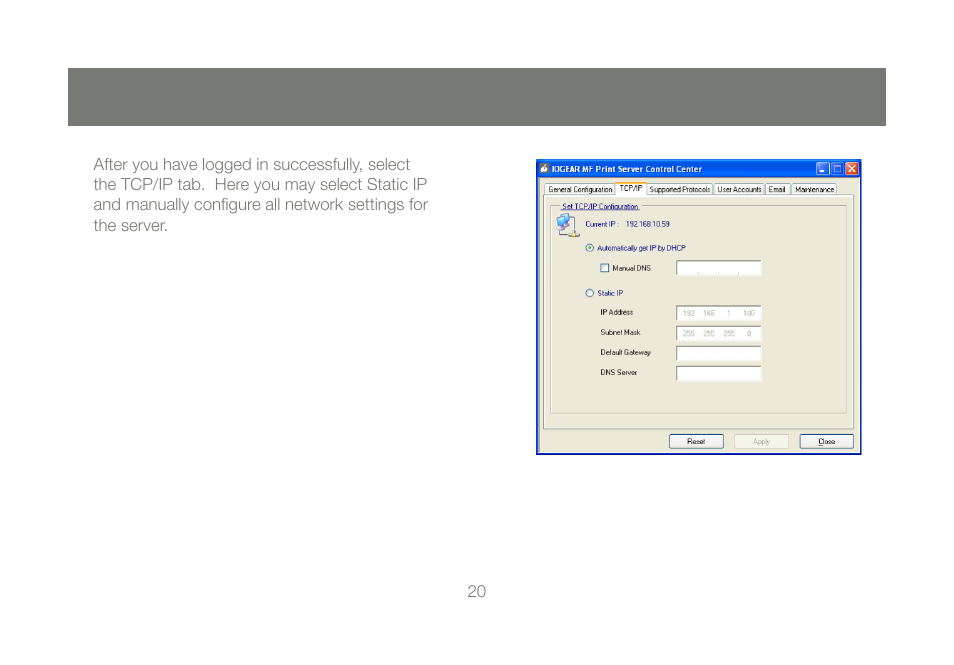Screen dimensions: 954x665
Task: Maximize the Print Server Control Center window
Action: (x=837, y=169)
